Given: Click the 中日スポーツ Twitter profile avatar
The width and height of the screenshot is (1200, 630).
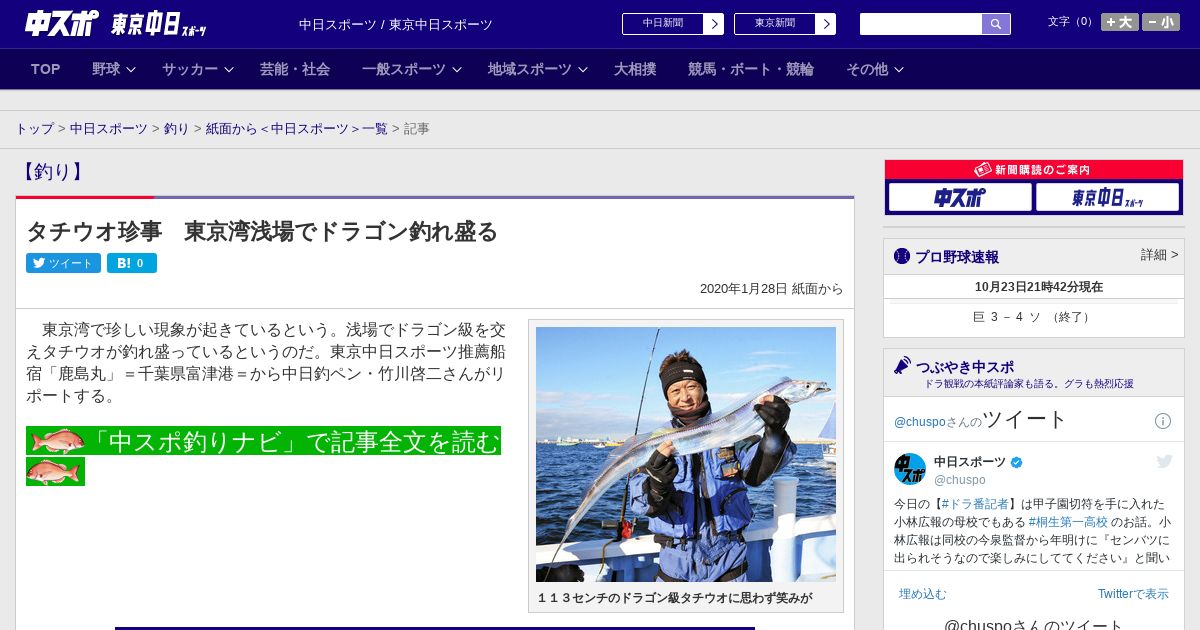Looking at the screenshot, I should click(910, 469).
